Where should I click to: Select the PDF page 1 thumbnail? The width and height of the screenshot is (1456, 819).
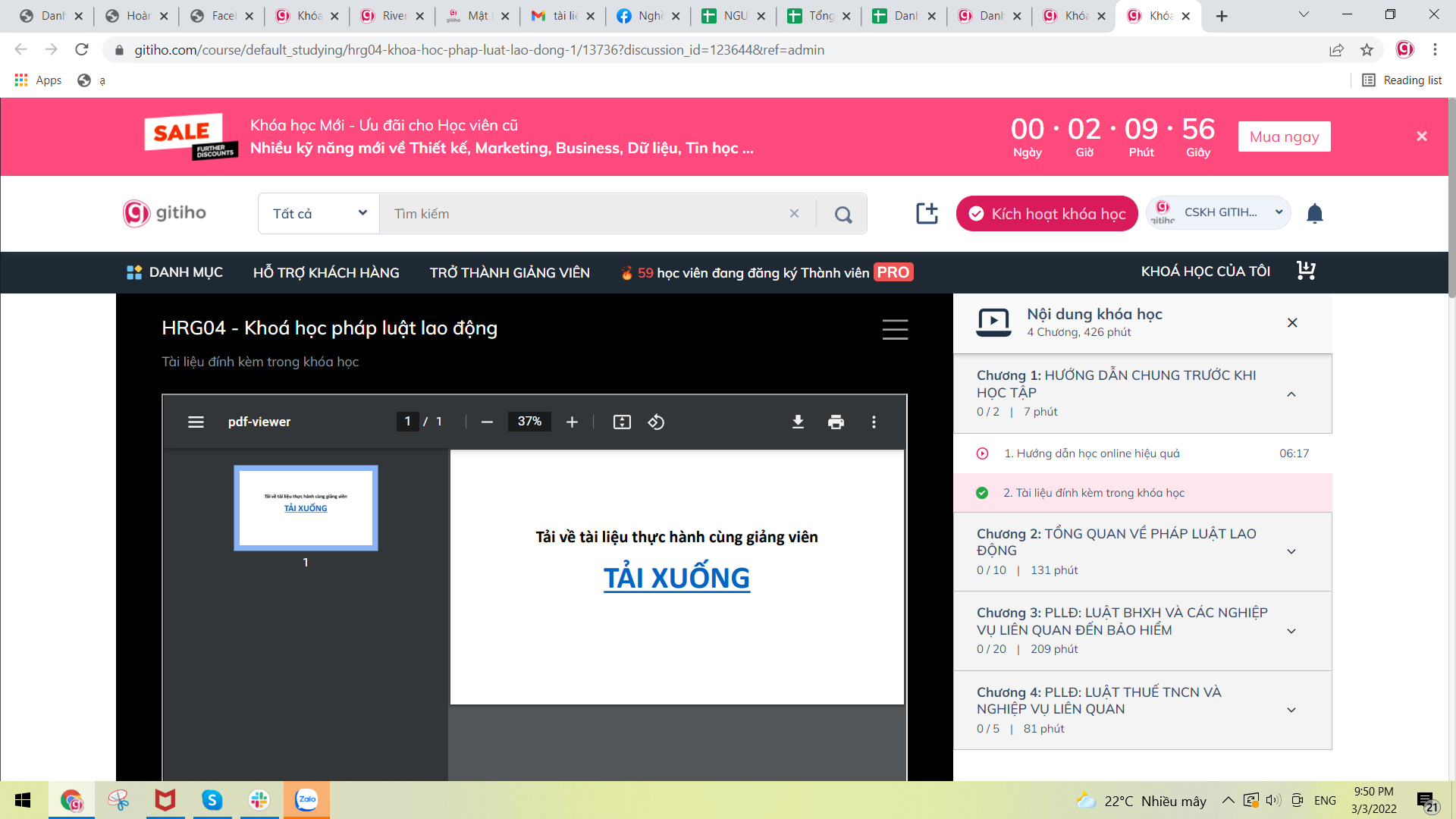pyautogui.click(x=306, y=507)
